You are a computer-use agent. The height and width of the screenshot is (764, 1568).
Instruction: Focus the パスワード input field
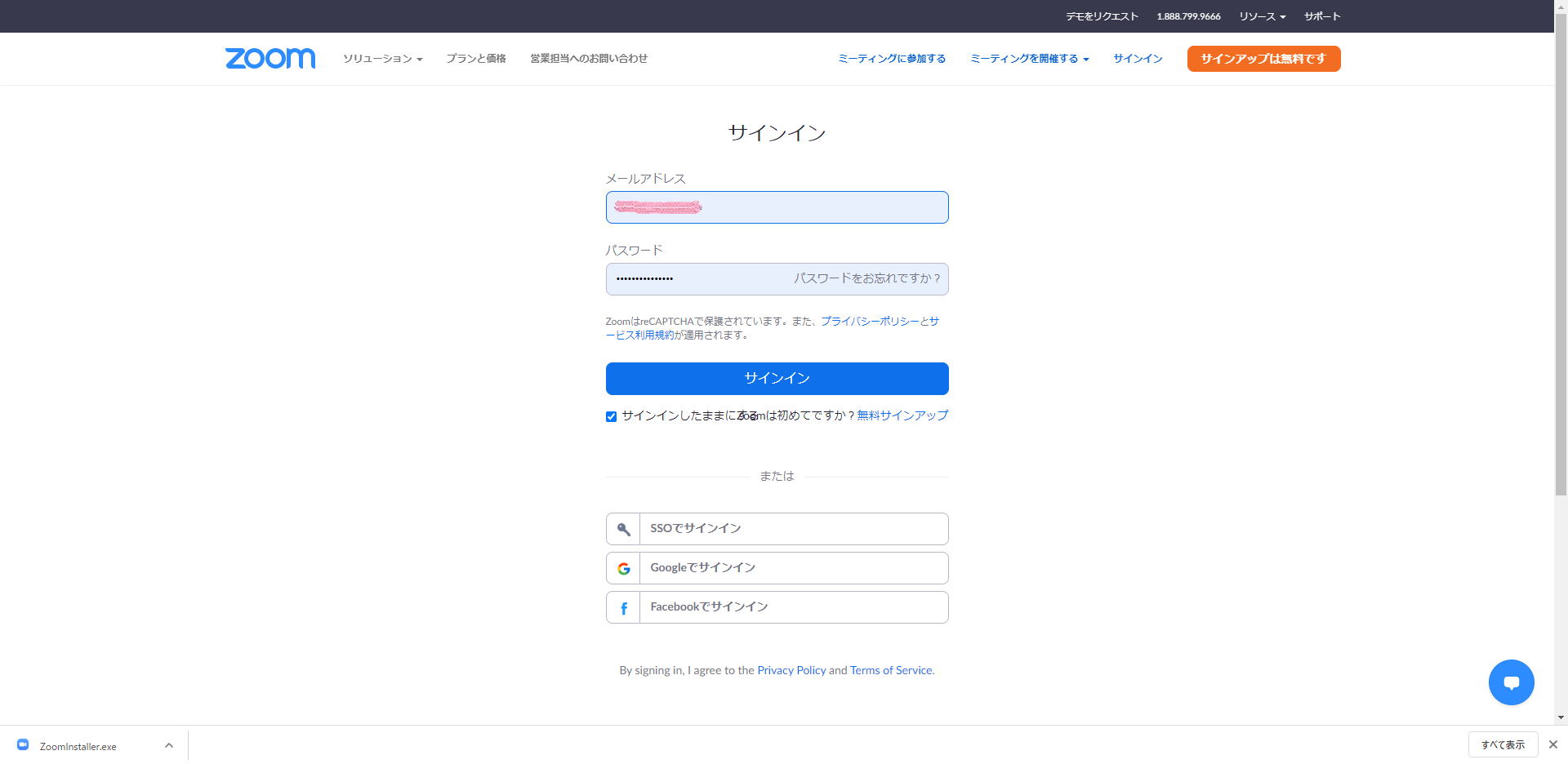point(777,279)
